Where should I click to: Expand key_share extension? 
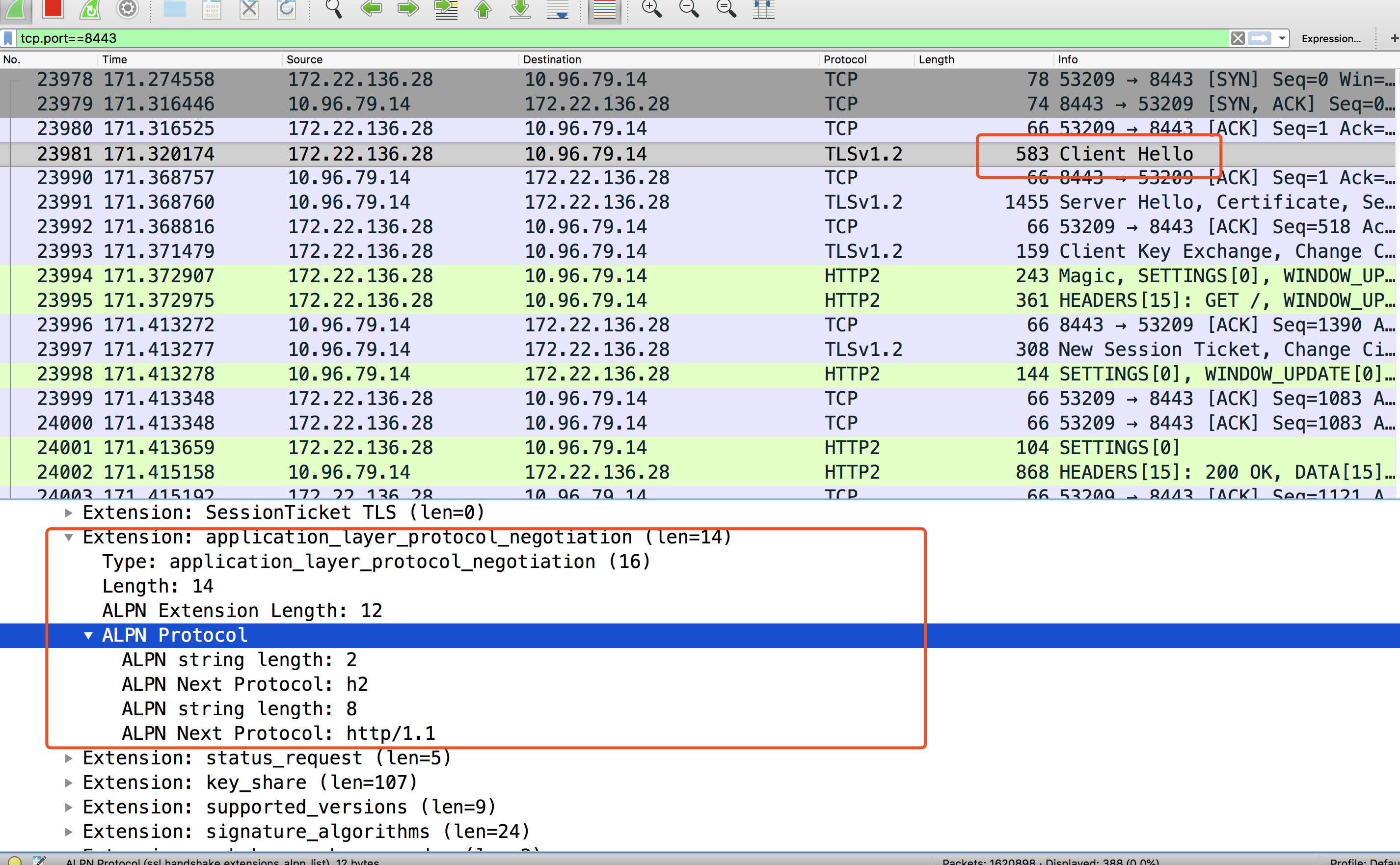tap(69, 783)
